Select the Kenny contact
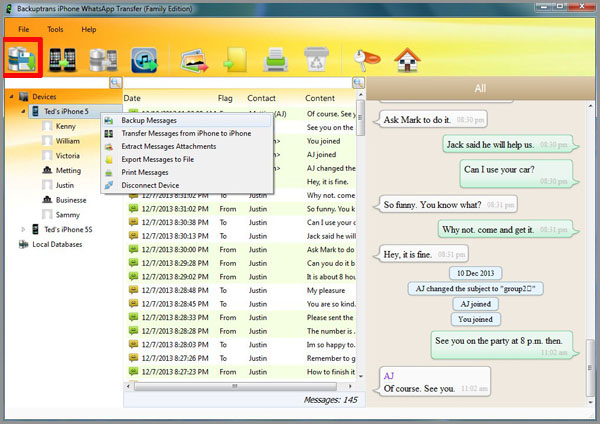The image size is (600, 424). tap(65, 126)
